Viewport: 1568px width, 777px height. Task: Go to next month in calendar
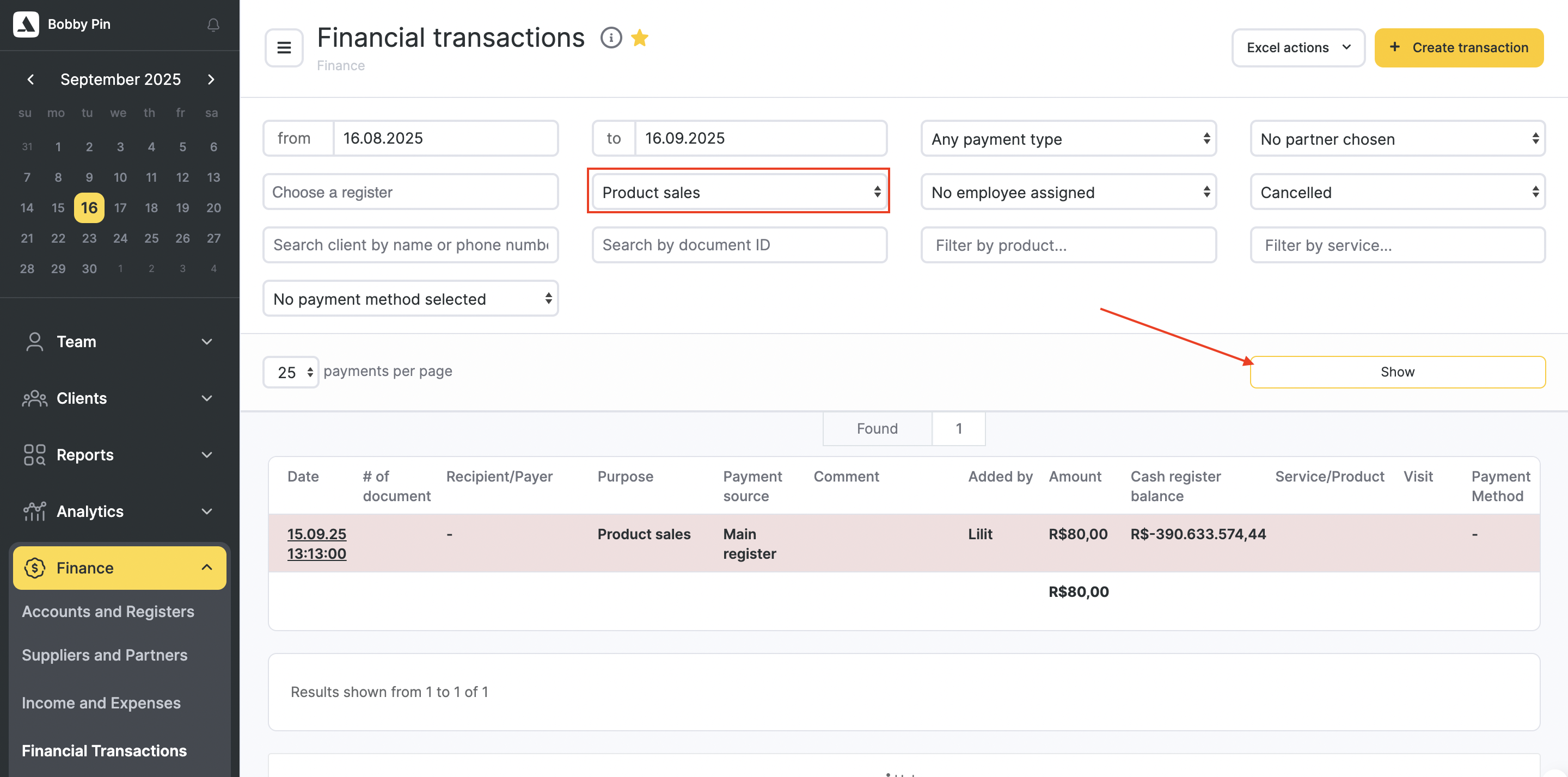(x=211, y=79)
